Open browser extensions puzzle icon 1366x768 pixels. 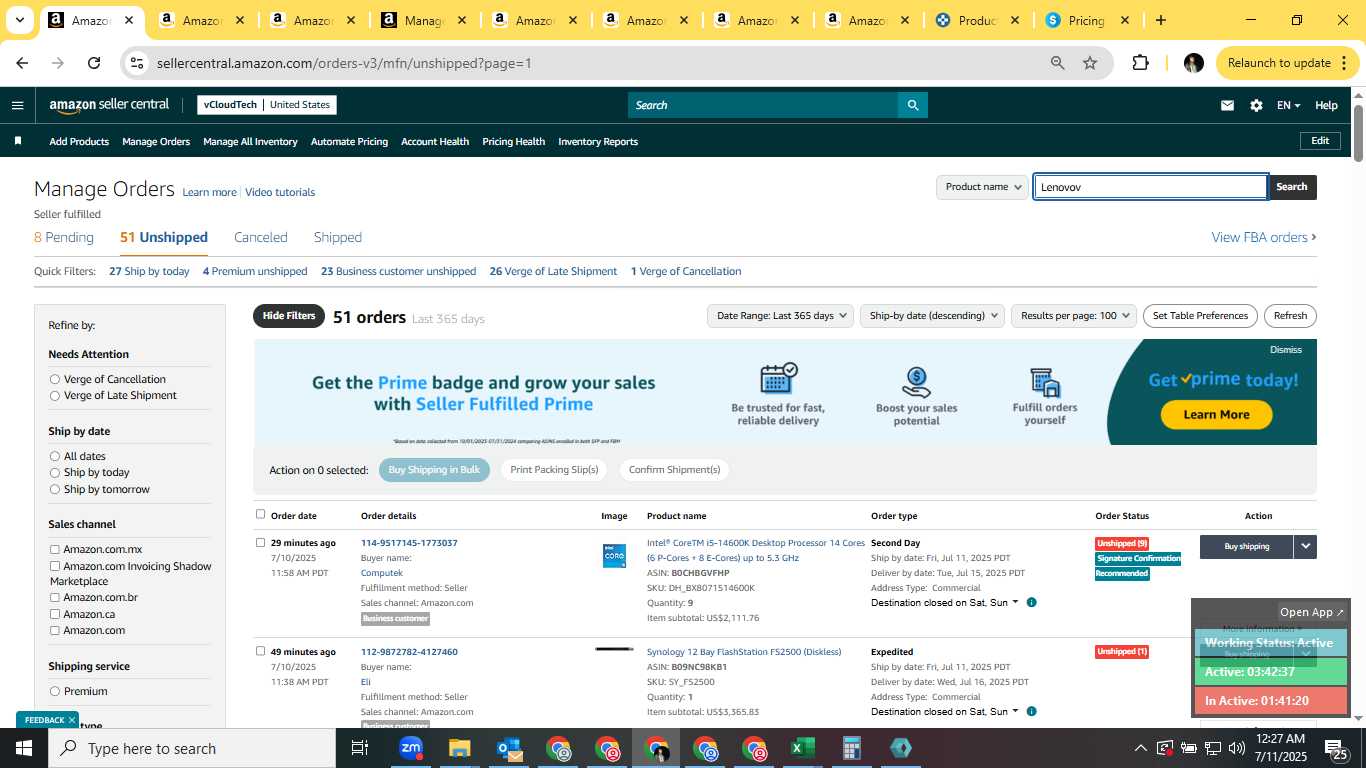pyautogui.click(x=1140, y=63)
